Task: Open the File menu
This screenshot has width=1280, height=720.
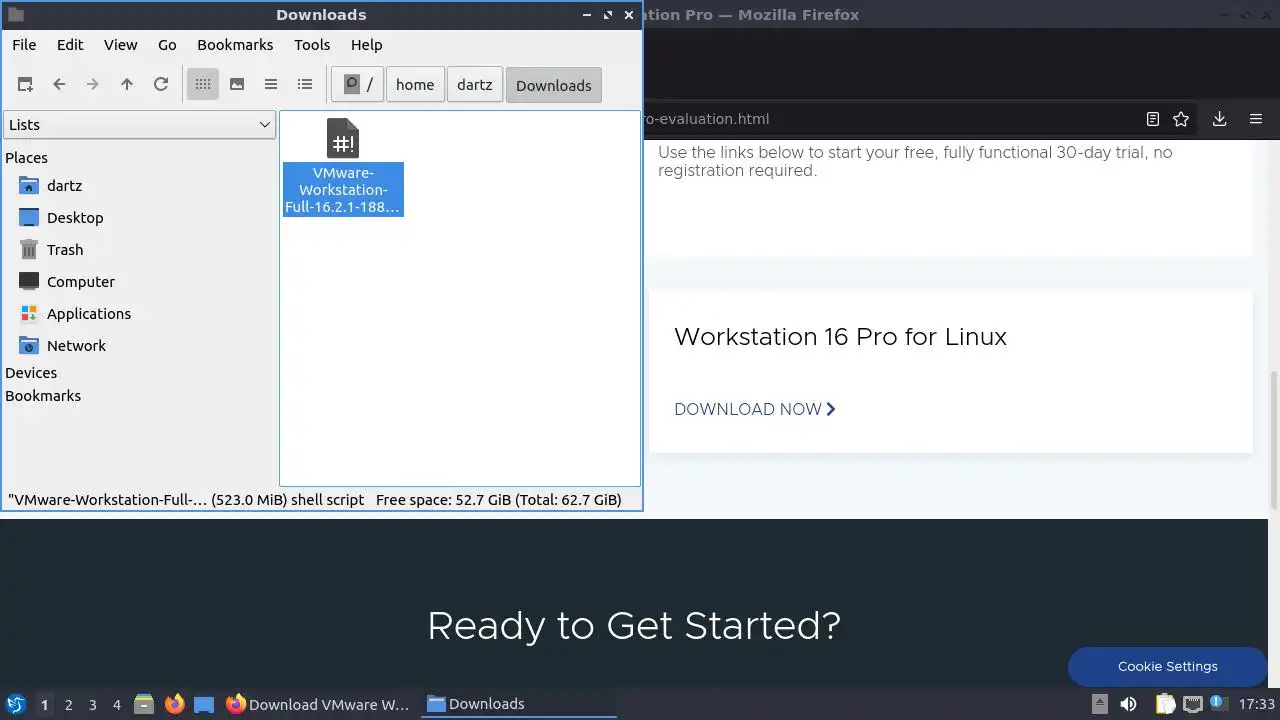Action: pyautogui.click(x=24, y=45)
